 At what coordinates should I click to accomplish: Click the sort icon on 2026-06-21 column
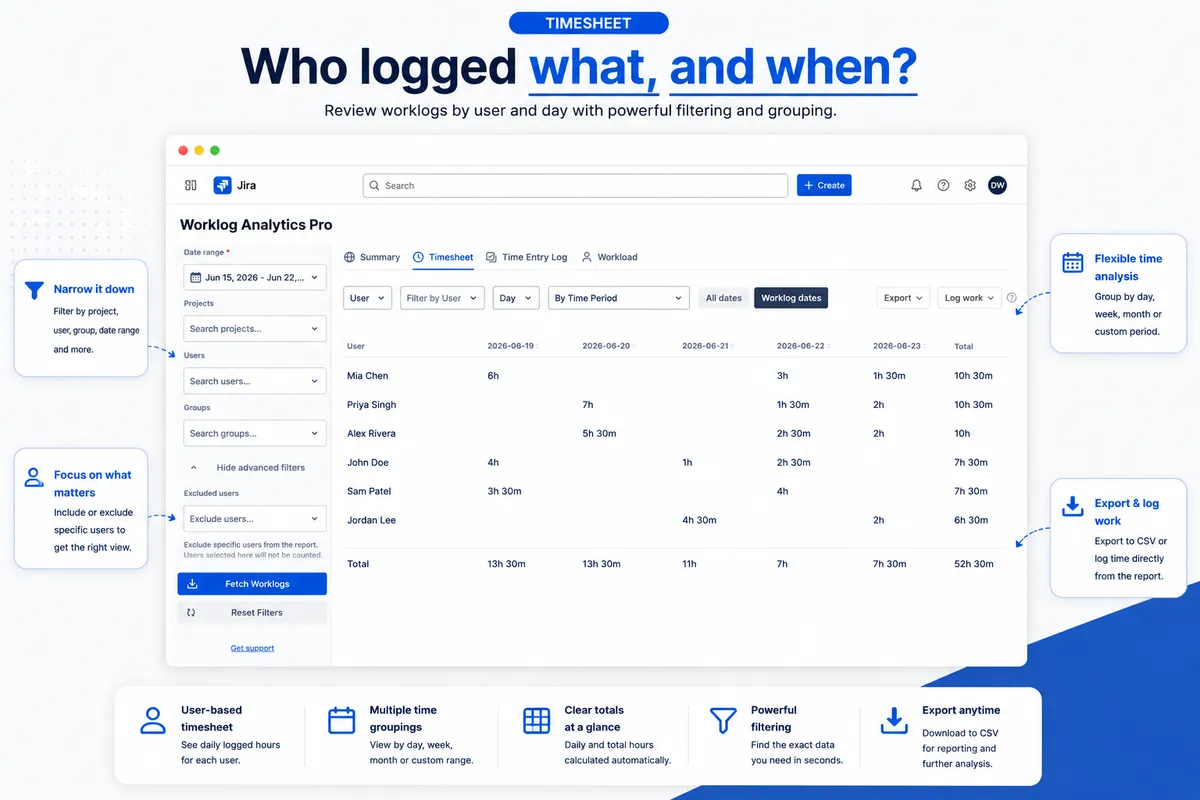pos(733,347)
